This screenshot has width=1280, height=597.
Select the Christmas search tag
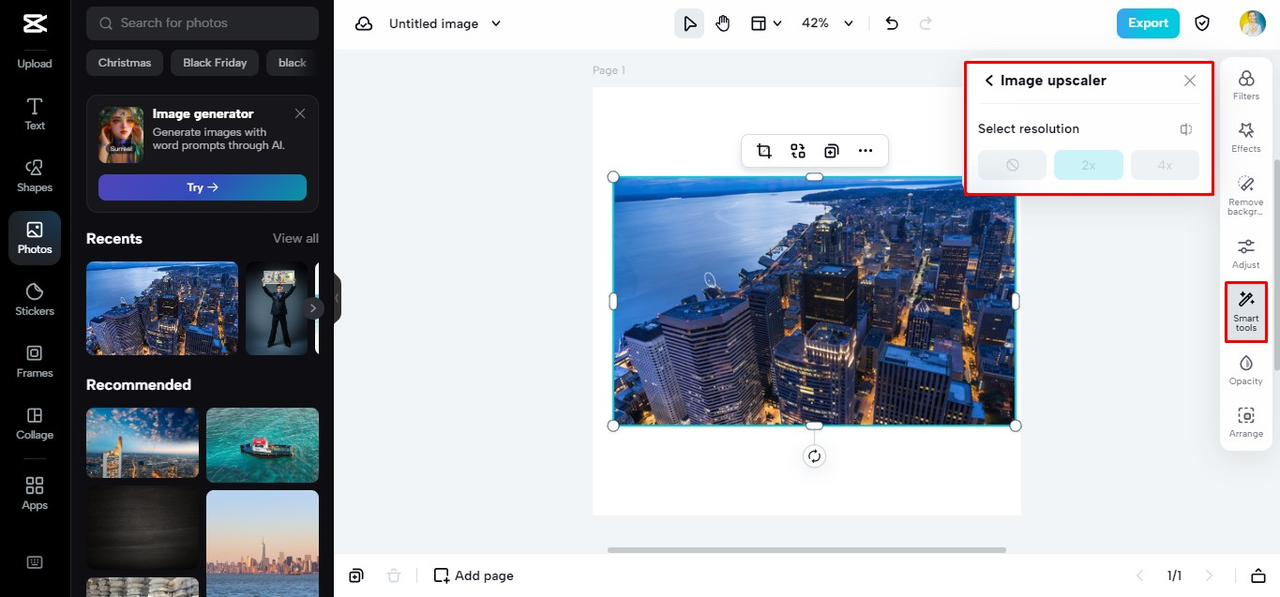click(x=125, y=63)
